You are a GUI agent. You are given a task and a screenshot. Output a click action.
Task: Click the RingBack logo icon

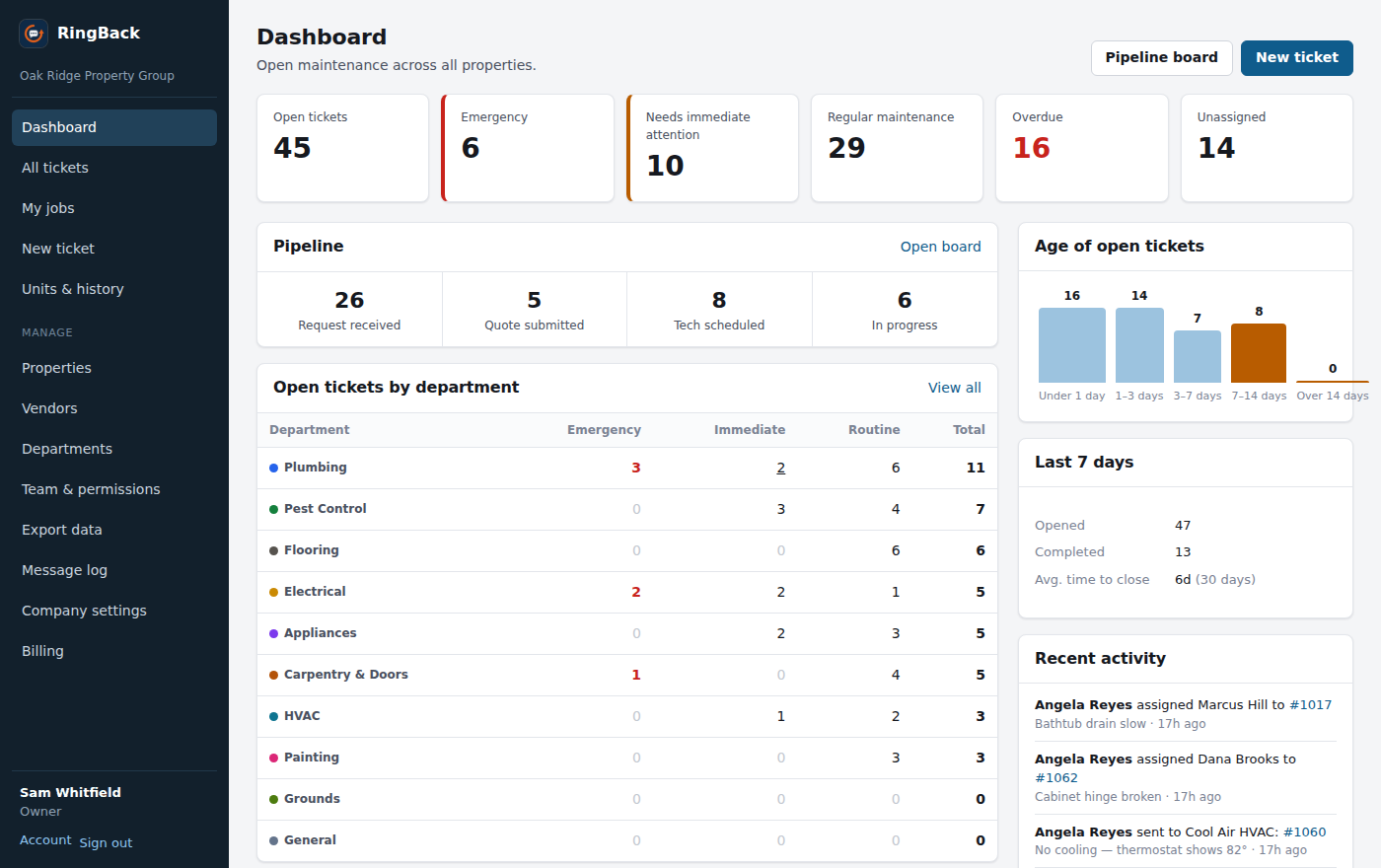34,34
